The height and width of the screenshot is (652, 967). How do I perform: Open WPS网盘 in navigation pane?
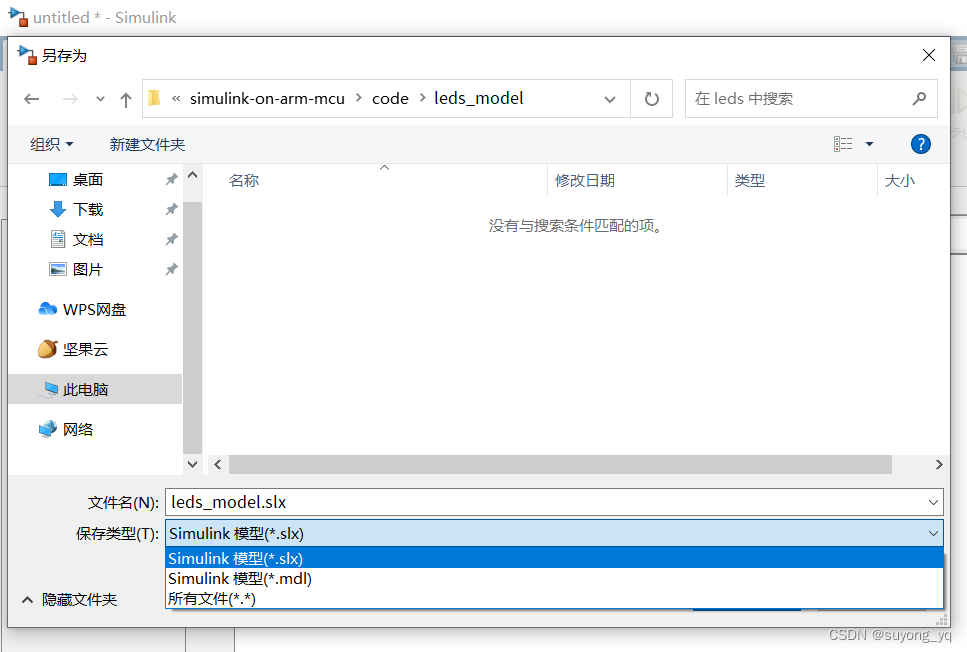coord(94,309)
